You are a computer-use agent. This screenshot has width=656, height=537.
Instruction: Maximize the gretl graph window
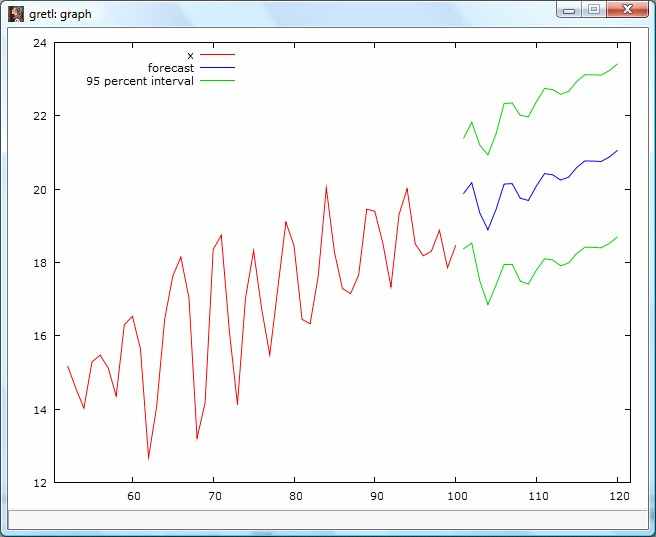(x=593, y=10)
